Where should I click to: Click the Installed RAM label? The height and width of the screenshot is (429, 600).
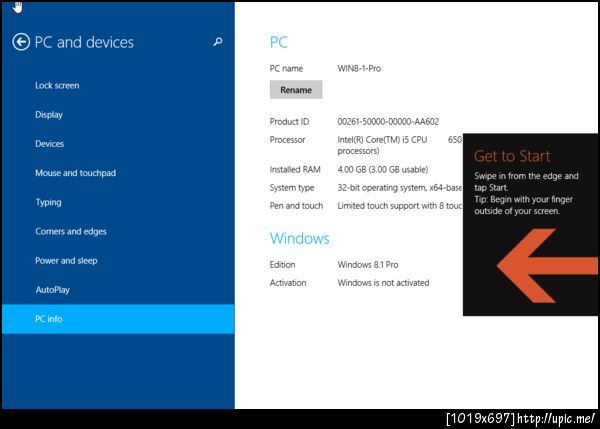pyautogui.click(x=295, y=170)
